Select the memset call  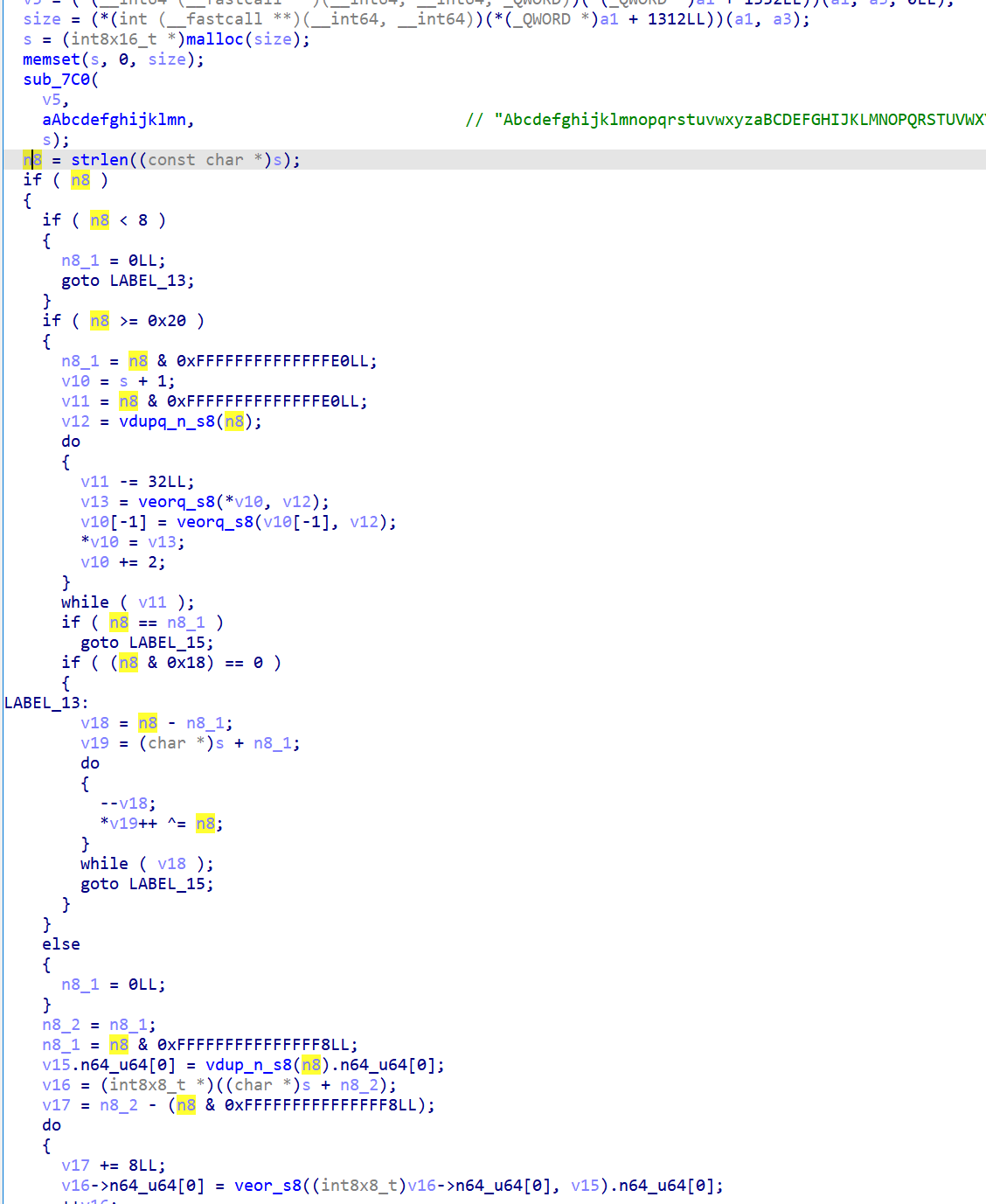pyautogui.click(x=51, y=59)
